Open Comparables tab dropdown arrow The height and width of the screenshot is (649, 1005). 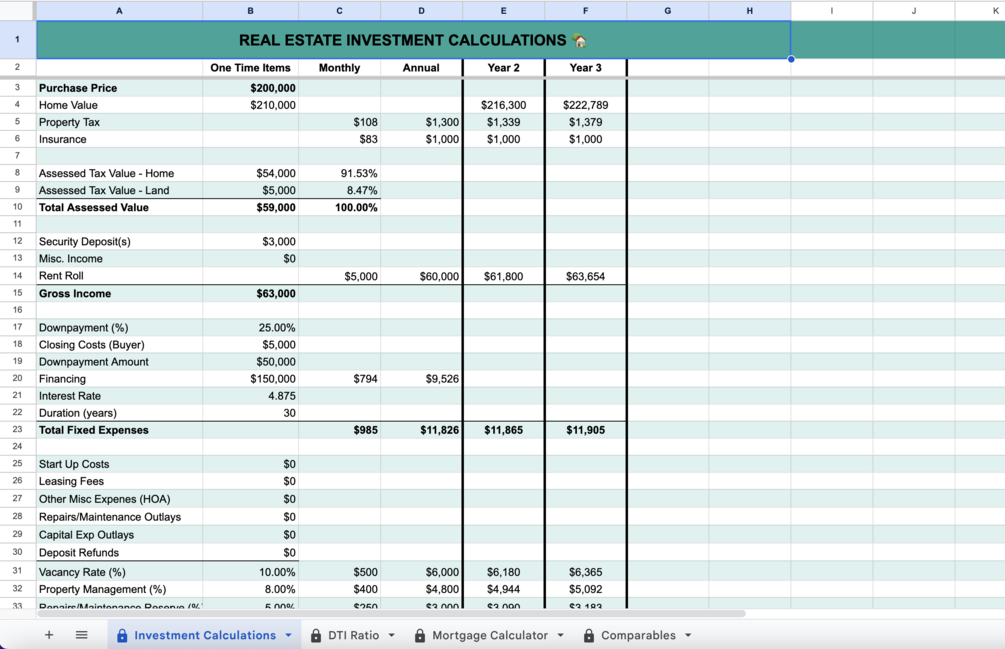[x=688, y=636]
